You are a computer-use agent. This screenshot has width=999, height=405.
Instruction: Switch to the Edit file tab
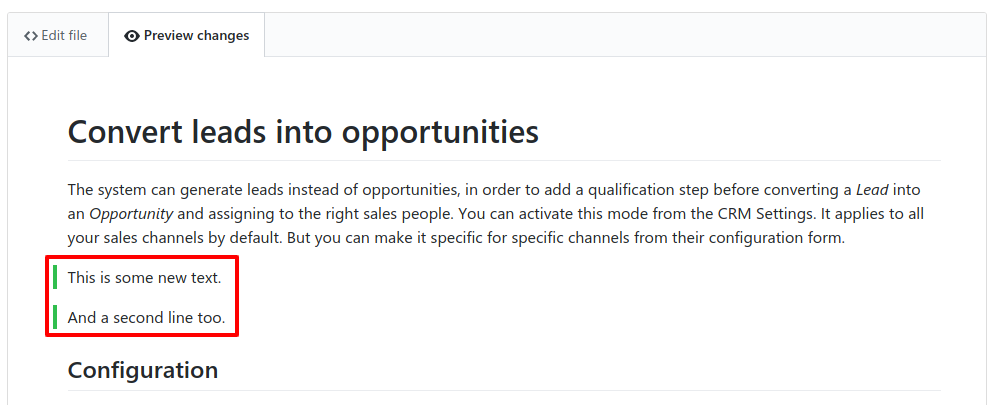[58, 35]
